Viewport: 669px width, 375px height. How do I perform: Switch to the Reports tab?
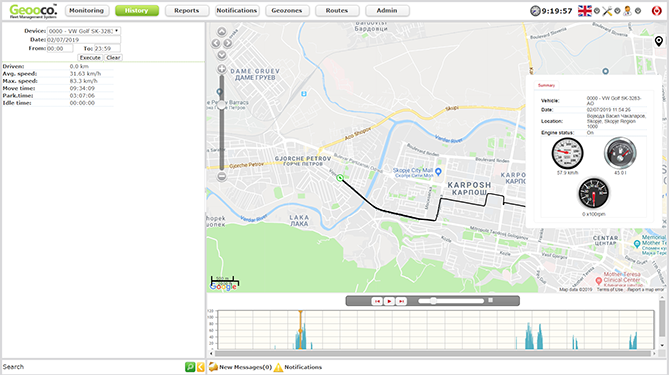tap(186, 11)
